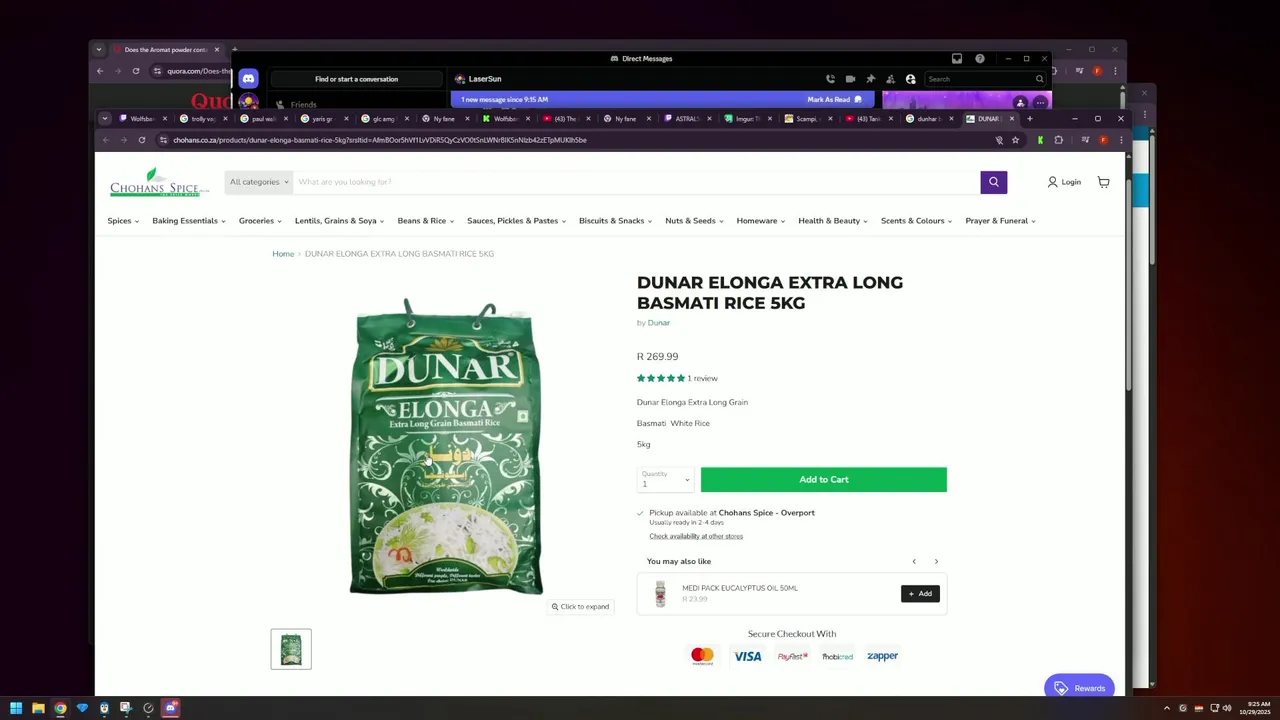The height and width of the screenshot is (720, 1280).
Task: Click the Discord home logo button
Action: [x=248, y=79]
